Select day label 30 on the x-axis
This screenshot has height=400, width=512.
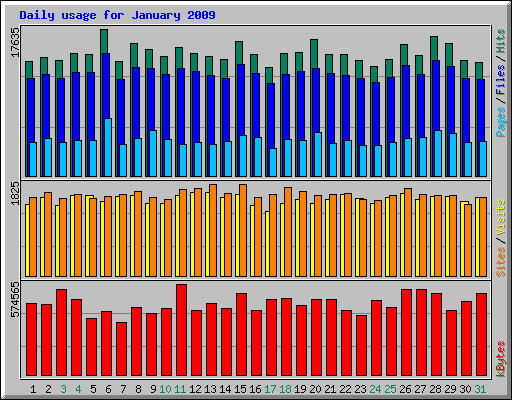click(x=465, y=389)
